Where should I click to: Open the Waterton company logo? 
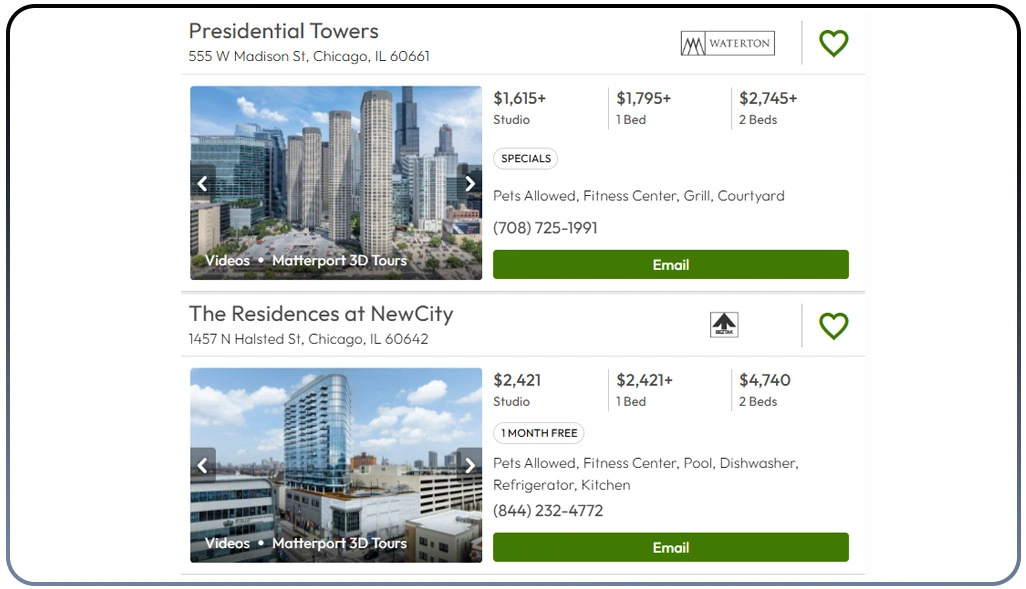pyautogui.click(x=727, y=43)
